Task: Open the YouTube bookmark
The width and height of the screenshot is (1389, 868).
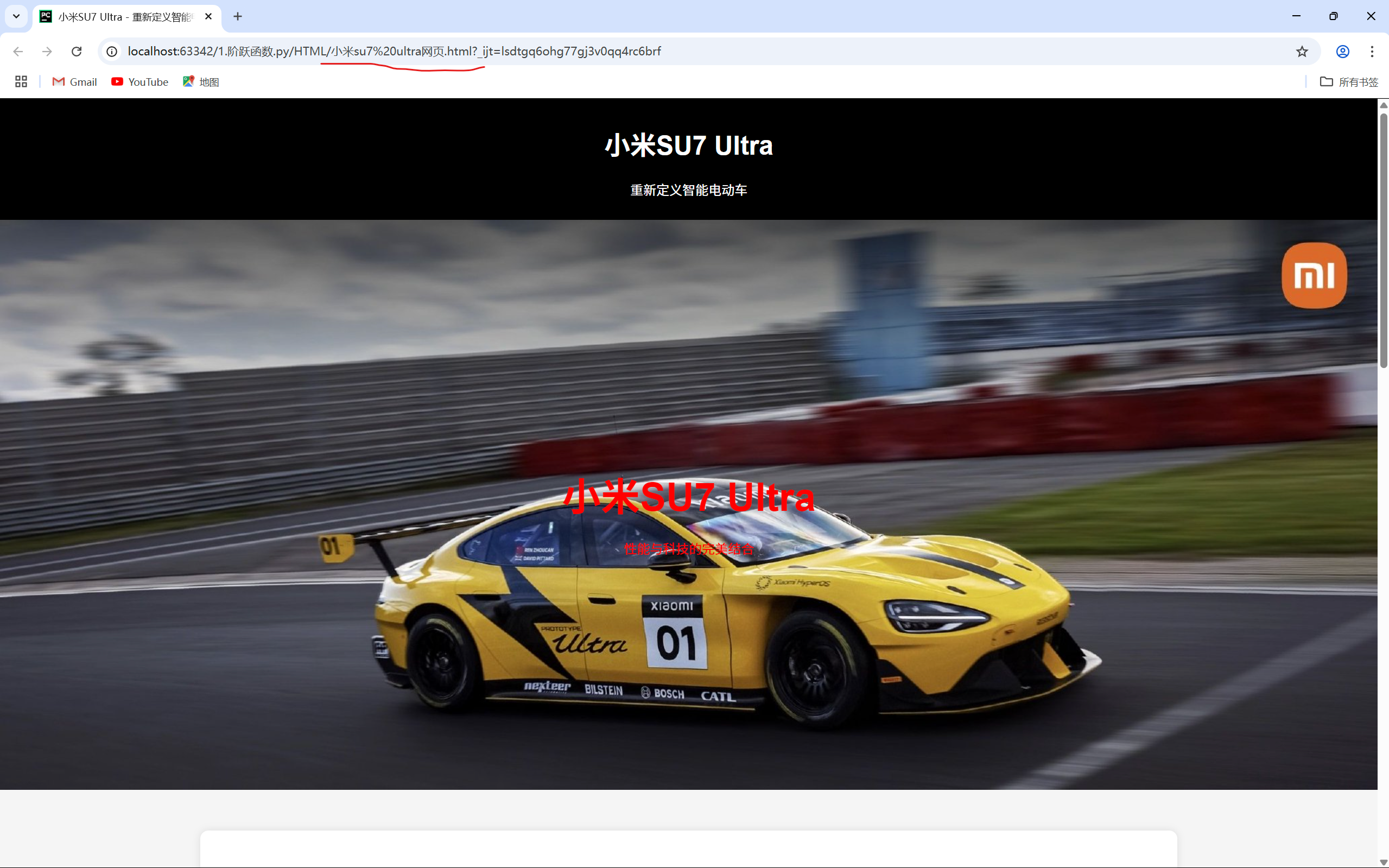Action: click(x=139, y=82)
